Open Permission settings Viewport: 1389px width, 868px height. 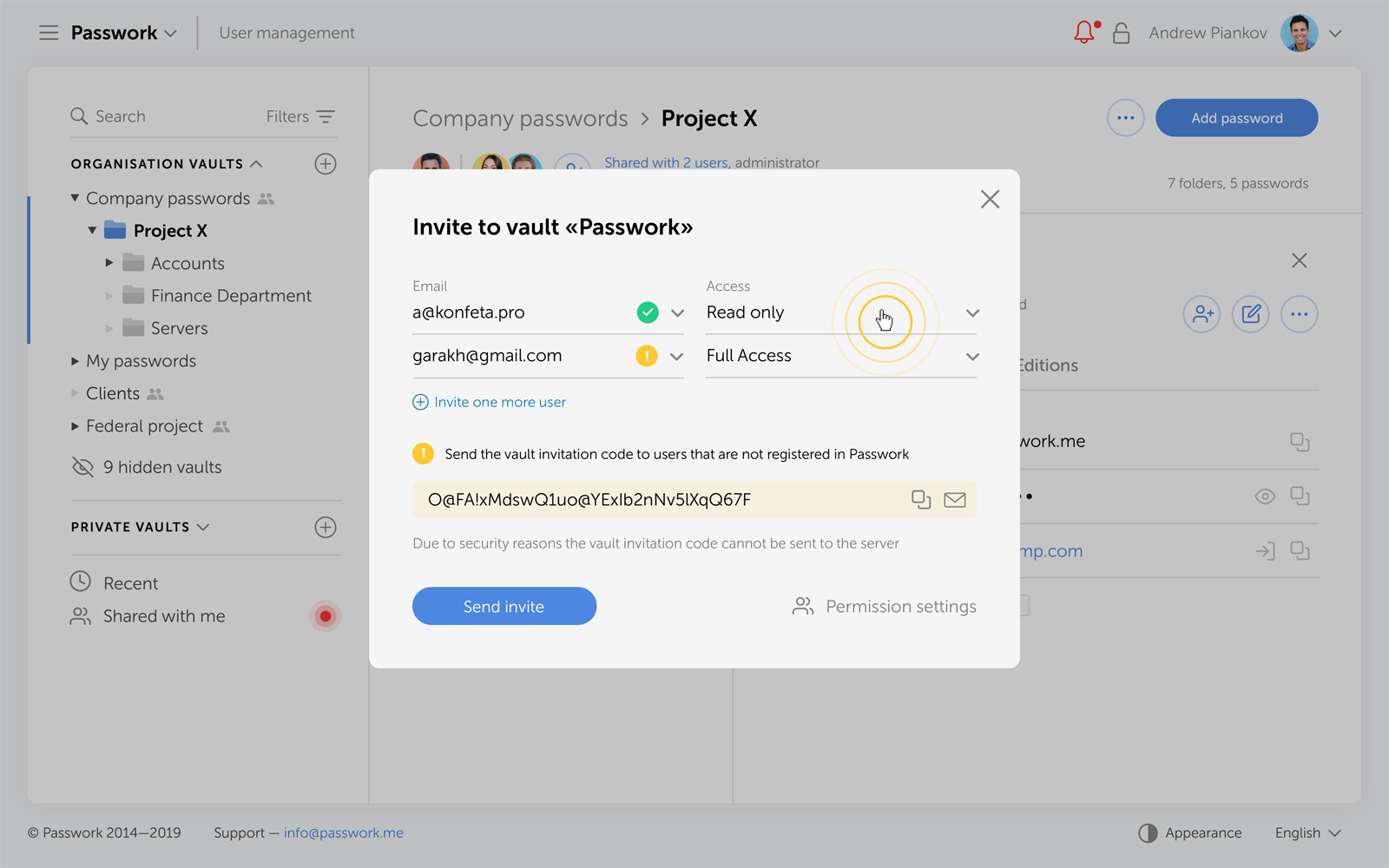[885, 606]
